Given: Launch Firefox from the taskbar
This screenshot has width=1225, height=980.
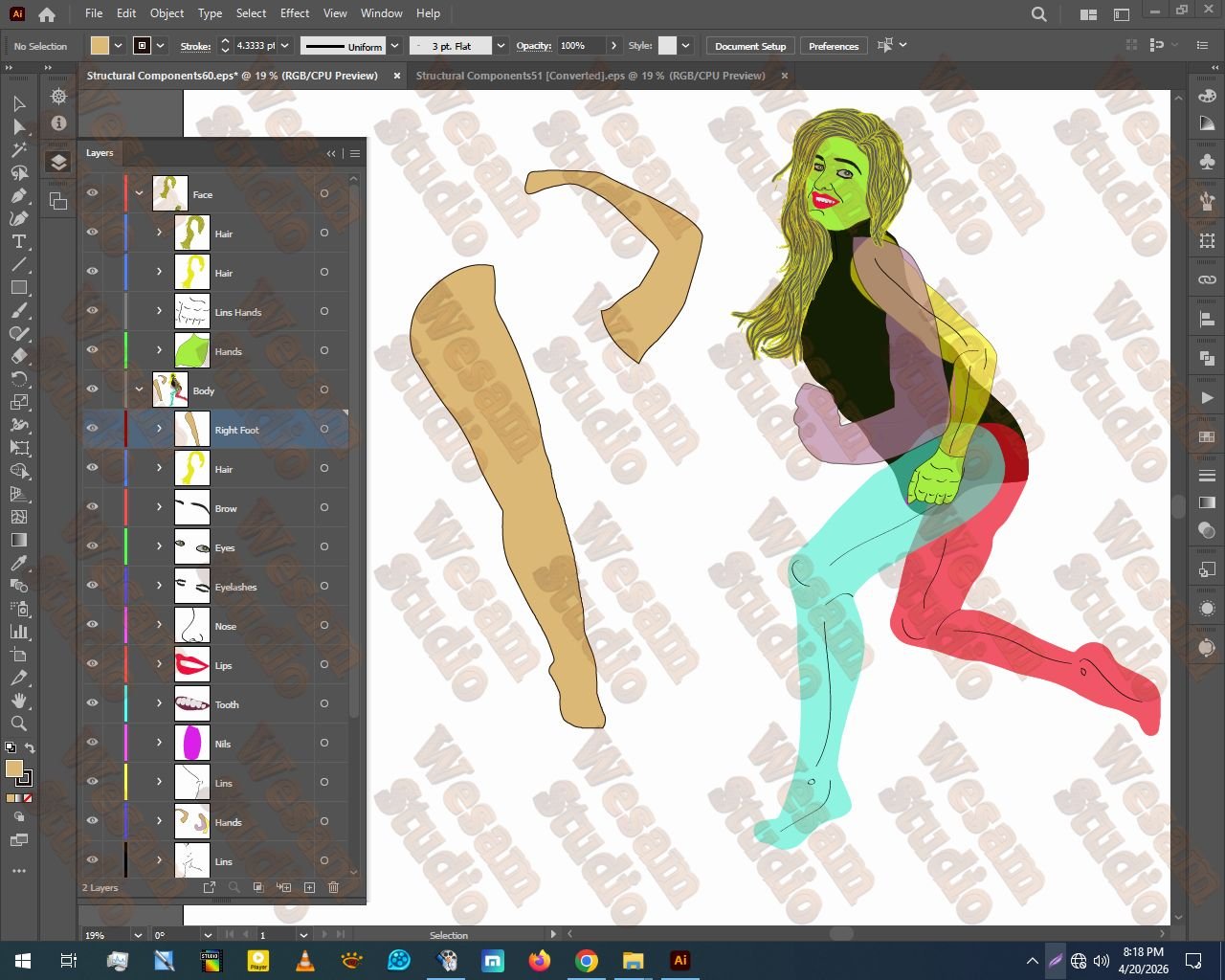Looking at the screenshot, I should pos(540,961).
